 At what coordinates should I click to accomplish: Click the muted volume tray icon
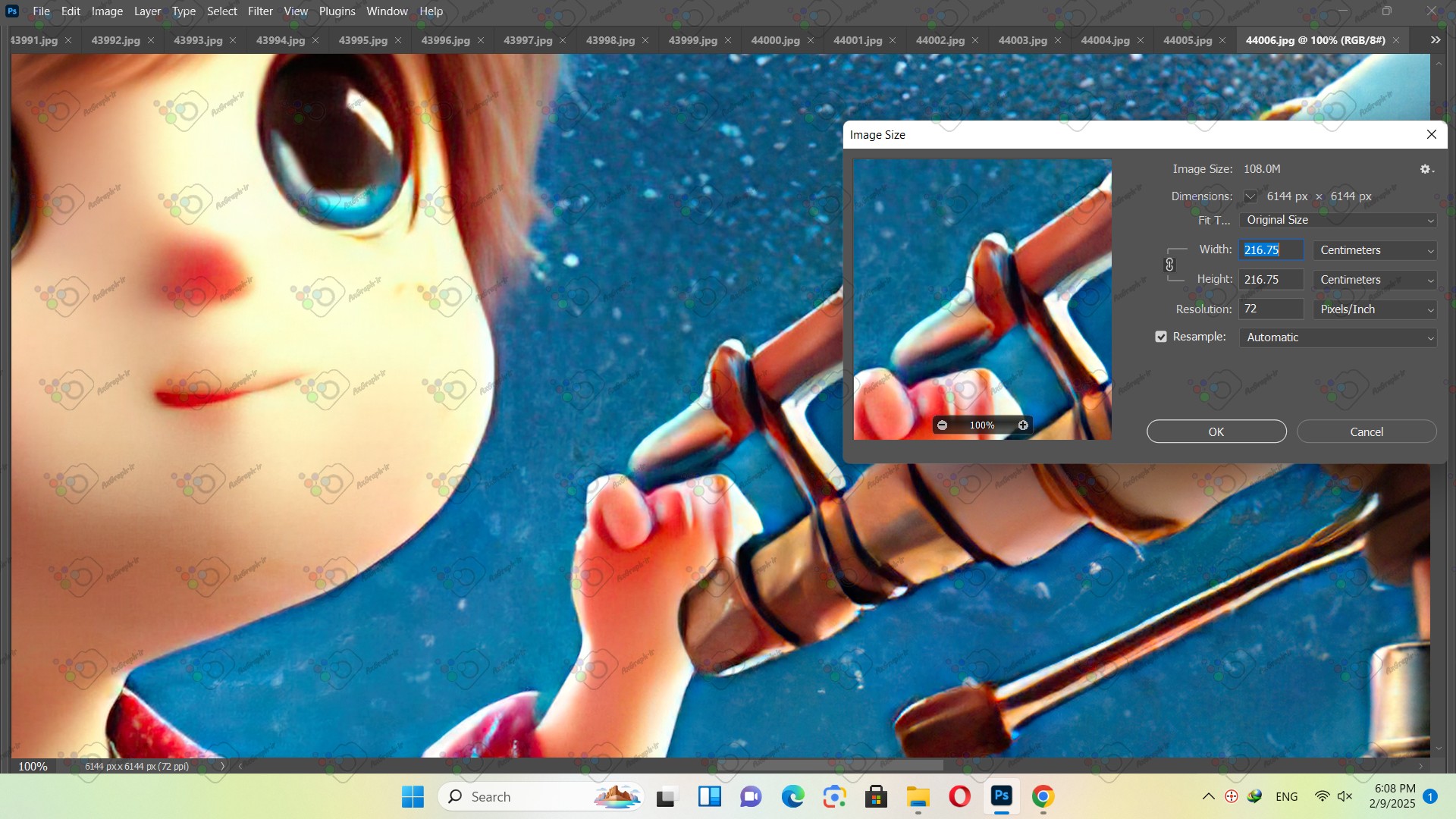pos(1345,796)
